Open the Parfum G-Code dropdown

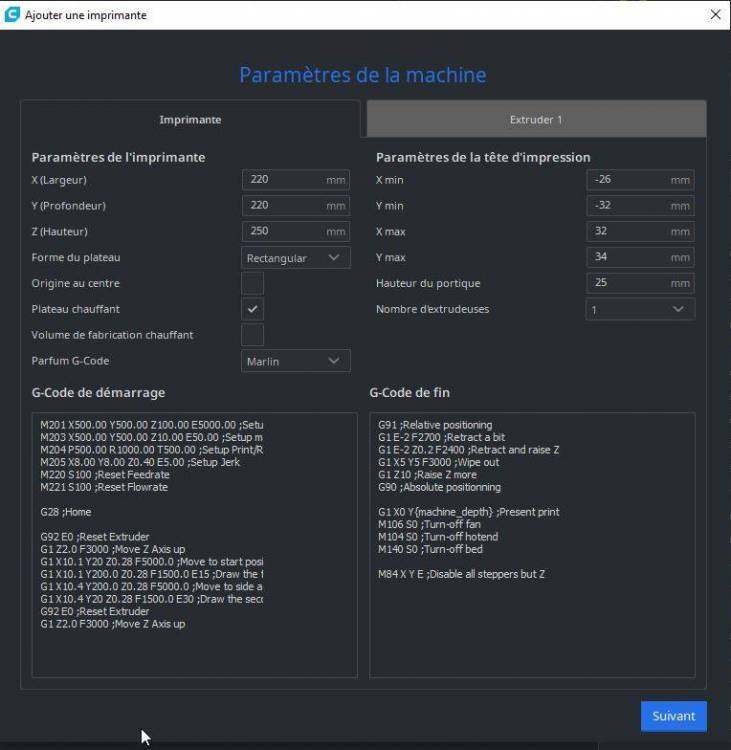click(x=296, y=361)
